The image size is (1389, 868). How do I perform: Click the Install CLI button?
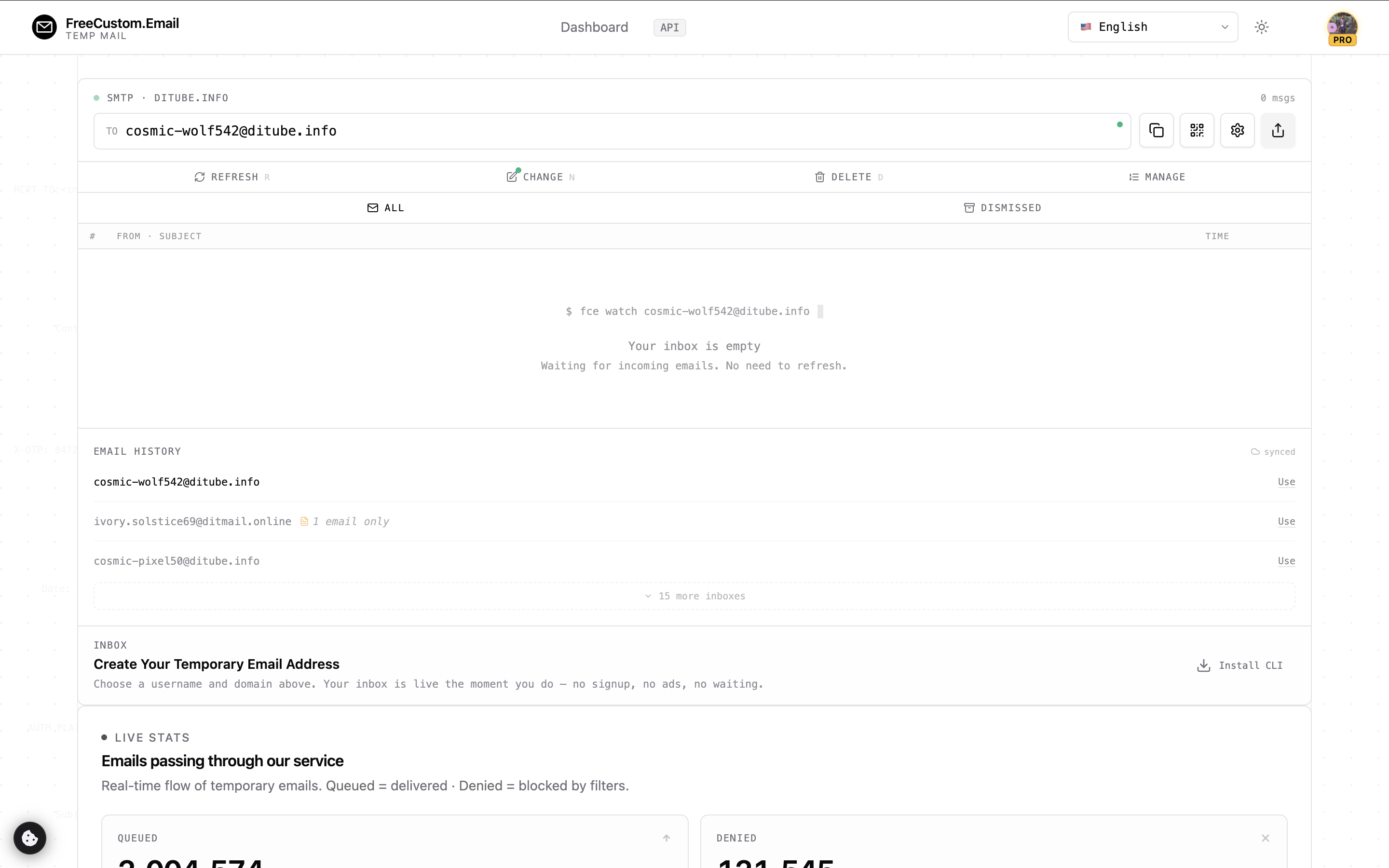1240,665
